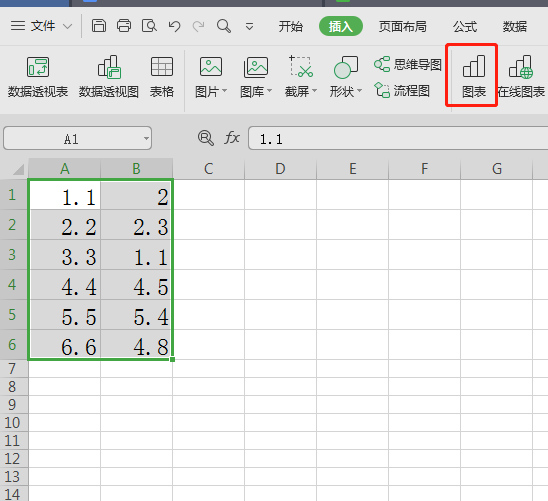Select row 7 header
This screenshot has width=548, height=501.
pos(14,369)
